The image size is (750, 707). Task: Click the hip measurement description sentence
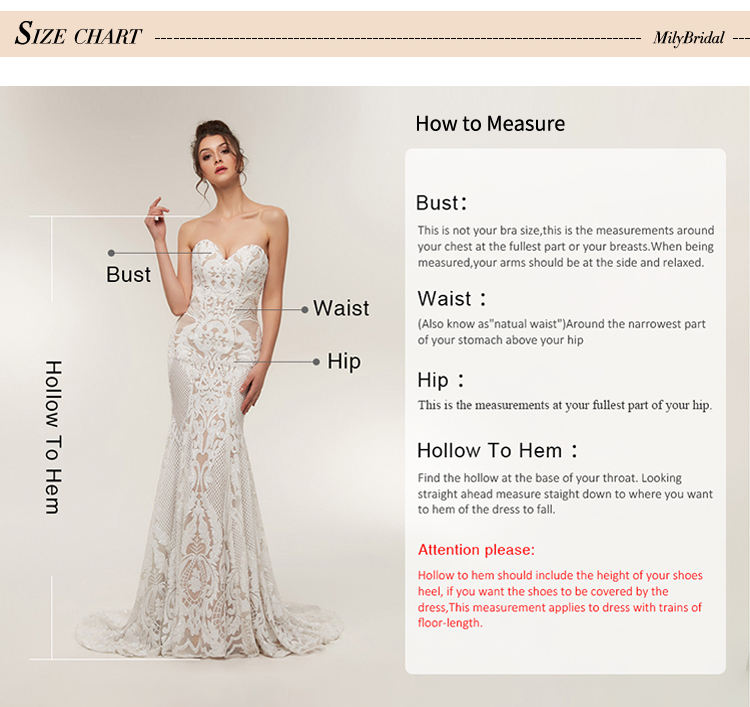coord(565,405)
